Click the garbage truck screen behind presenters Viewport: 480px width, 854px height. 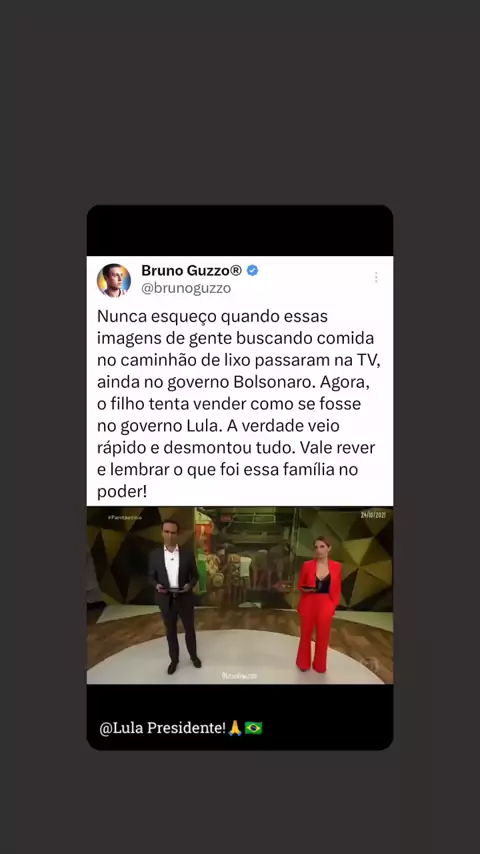coord(245,556)
